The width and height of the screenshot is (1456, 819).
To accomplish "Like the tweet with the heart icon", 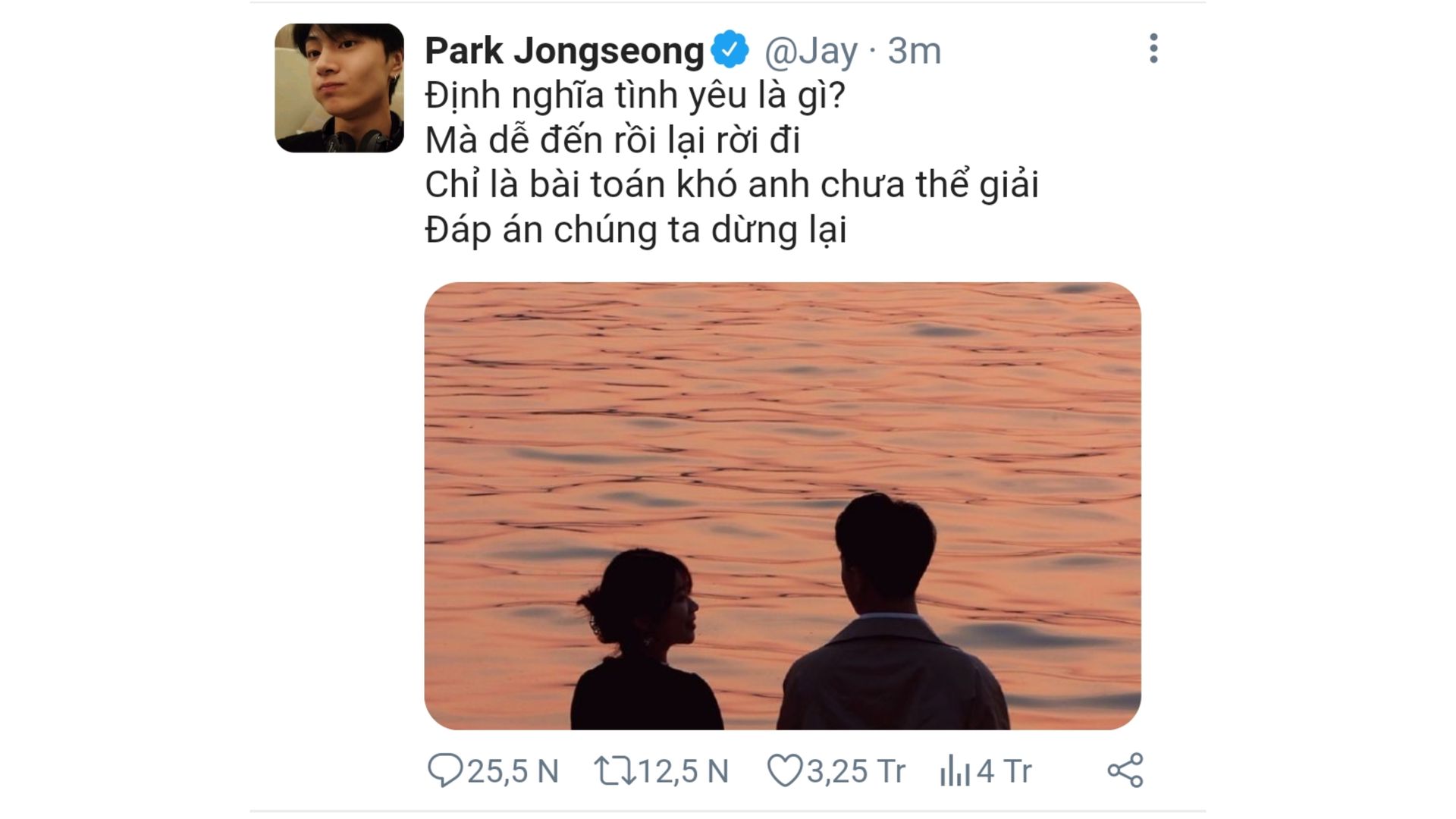I will 785,770.
